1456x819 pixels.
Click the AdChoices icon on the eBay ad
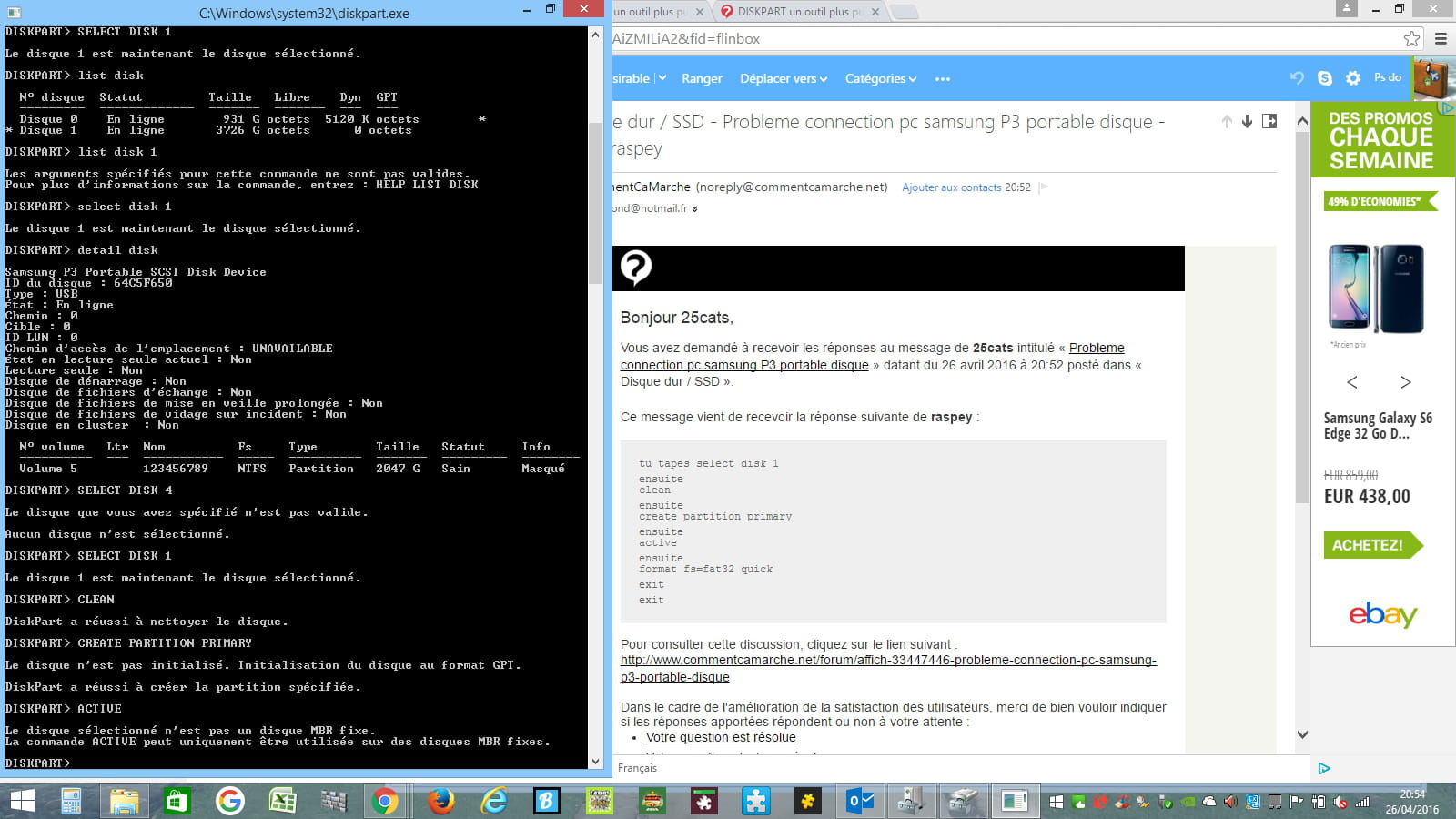(1448, 107)
